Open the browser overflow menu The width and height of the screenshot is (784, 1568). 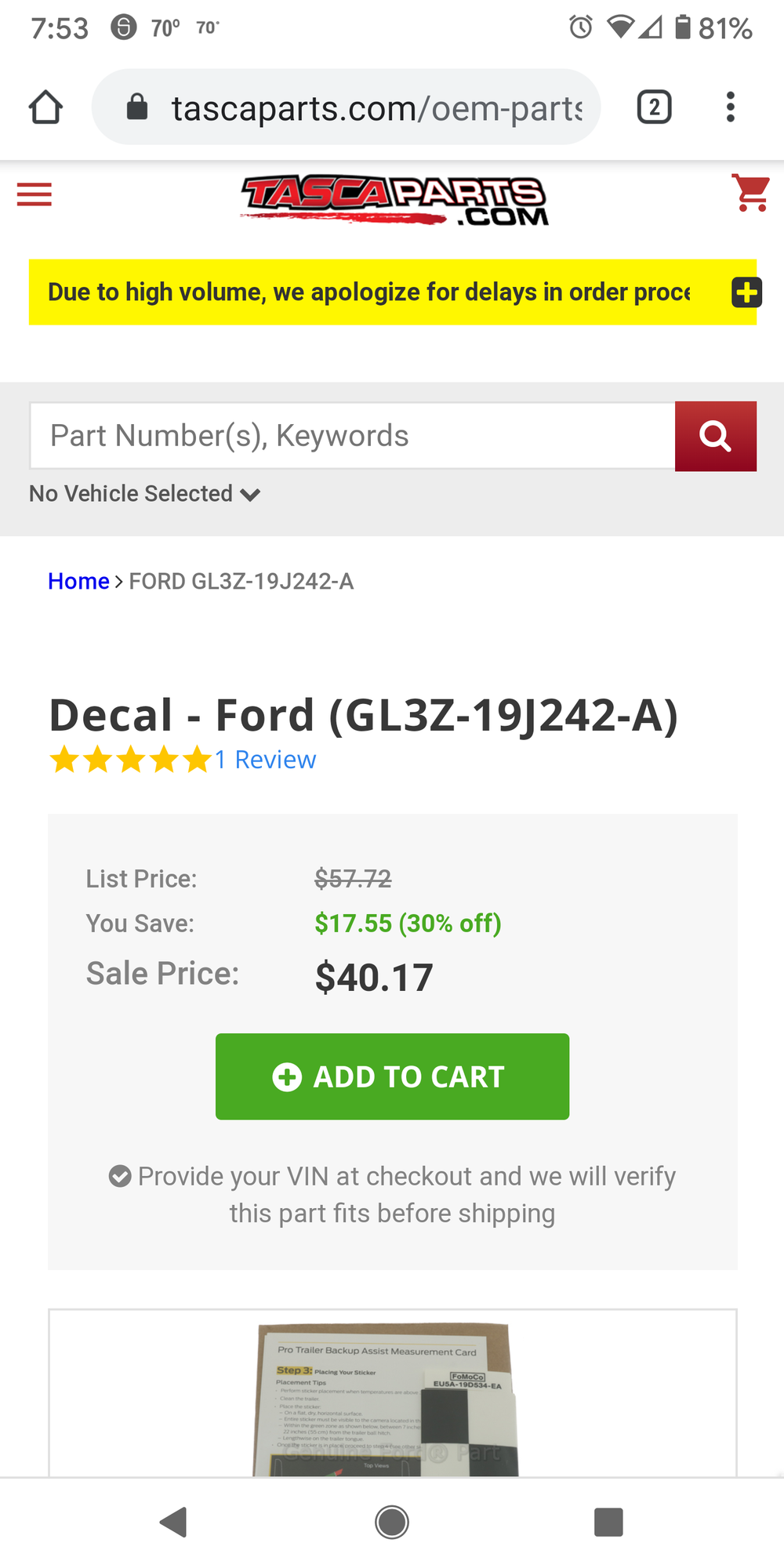click(x=730, y=107)
